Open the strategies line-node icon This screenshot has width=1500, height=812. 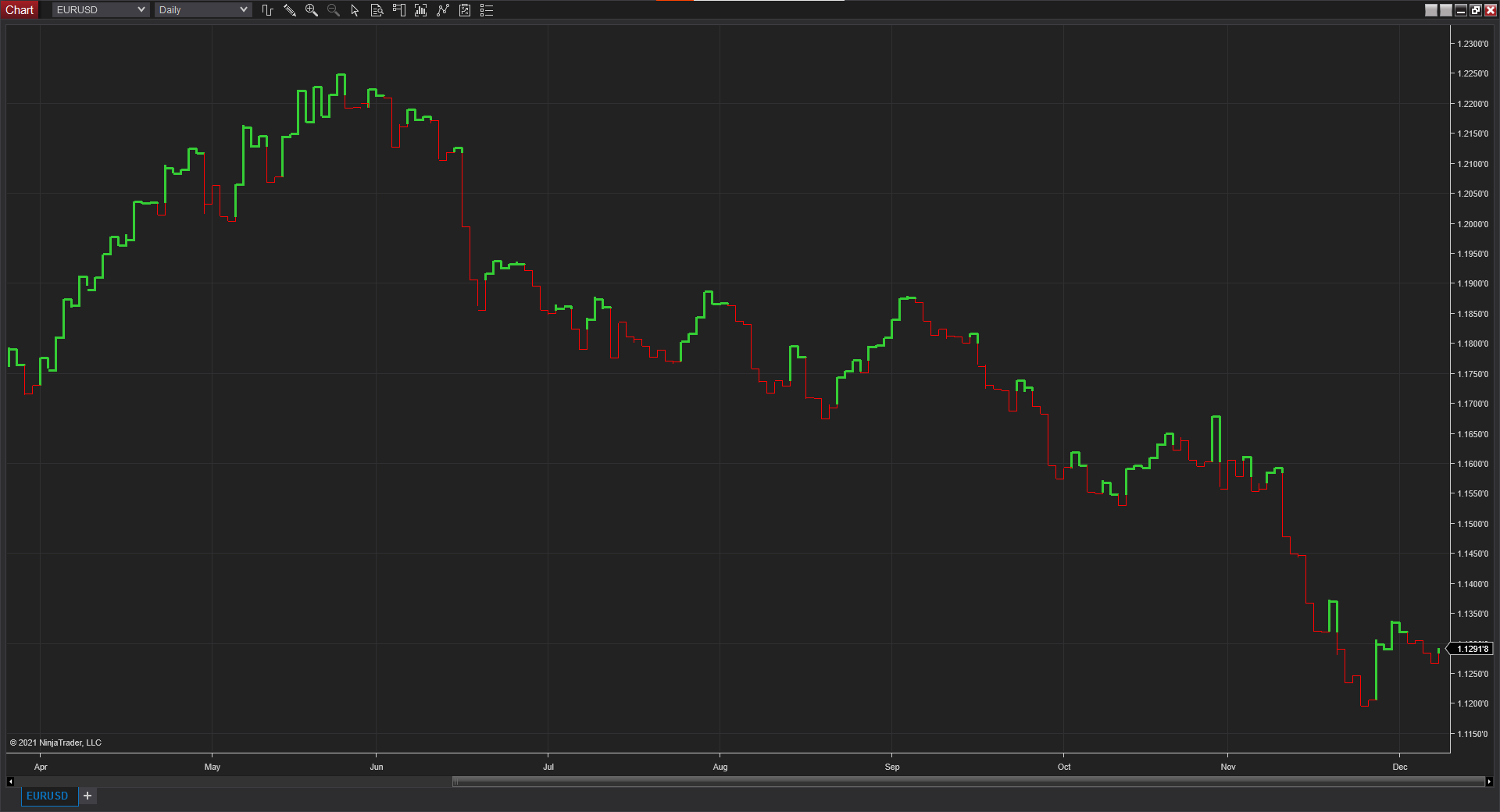(443, 10)
